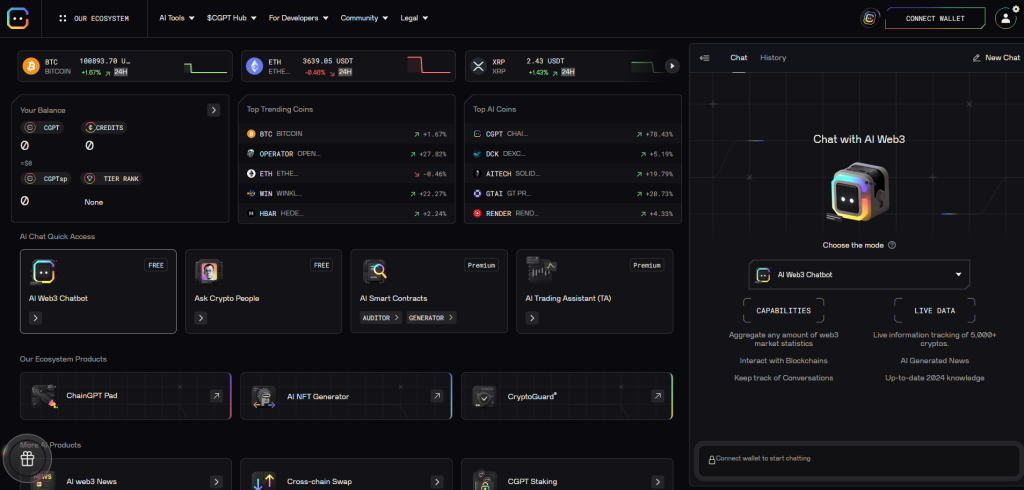The height and width of the screenshot is (490, 1024).
Task: Open AI Web3 Chatbot via its arrow
Action: 36,318
